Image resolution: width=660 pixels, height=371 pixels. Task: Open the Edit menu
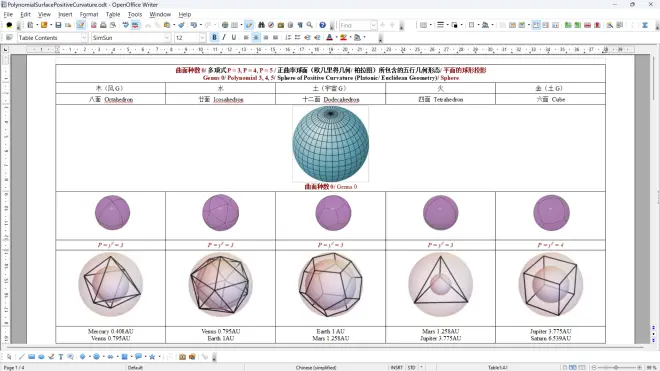click(25, 14)
